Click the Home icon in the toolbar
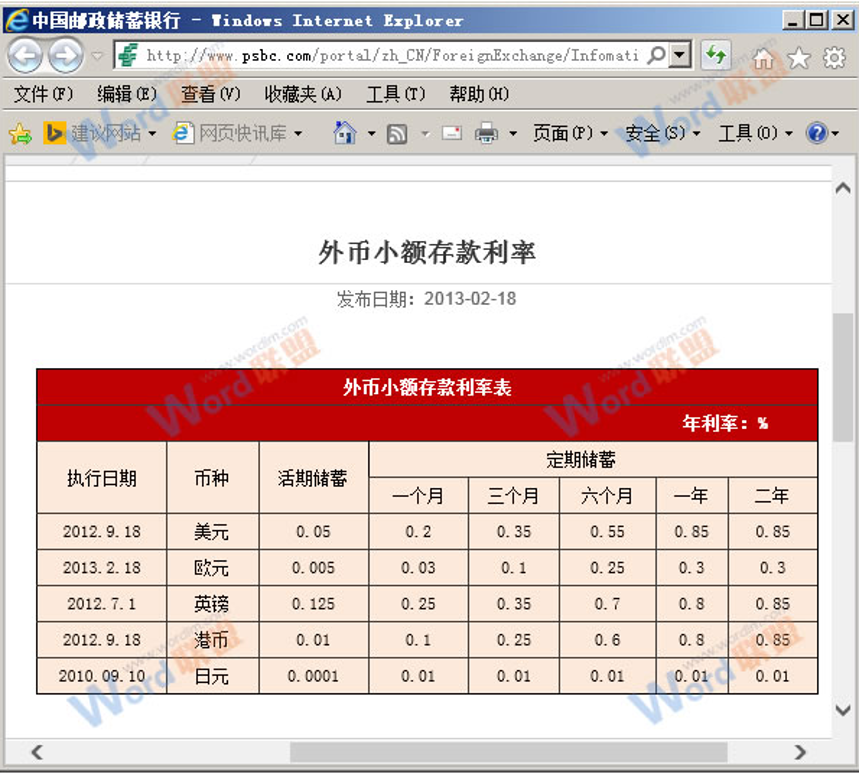The width and height of the screenshot is (859, 774). coord(763,57)
